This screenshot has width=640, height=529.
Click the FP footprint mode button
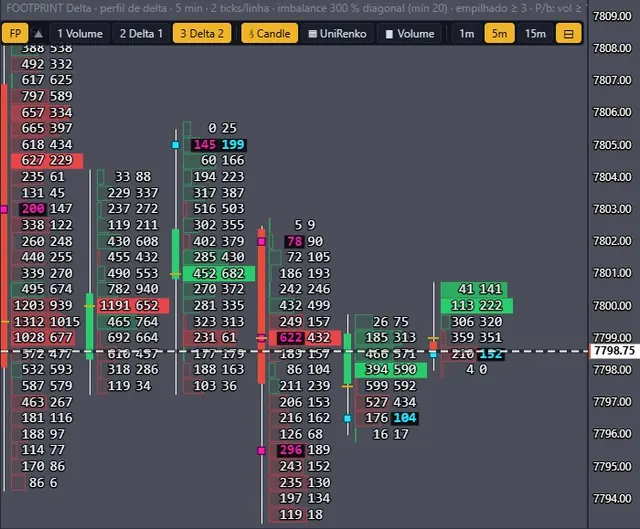pos(15,33)
